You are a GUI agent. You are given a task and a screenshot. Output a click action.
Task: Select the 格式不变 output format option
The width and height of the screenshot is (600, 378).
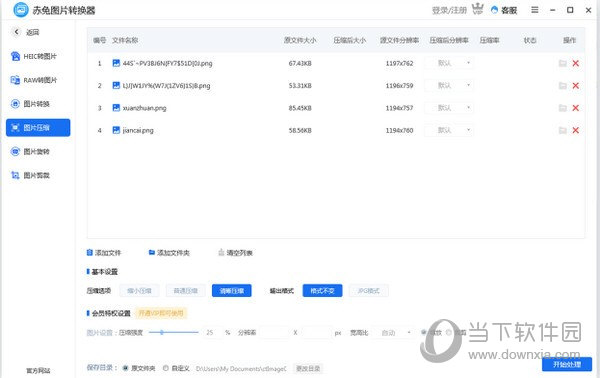tap(323, 291)
